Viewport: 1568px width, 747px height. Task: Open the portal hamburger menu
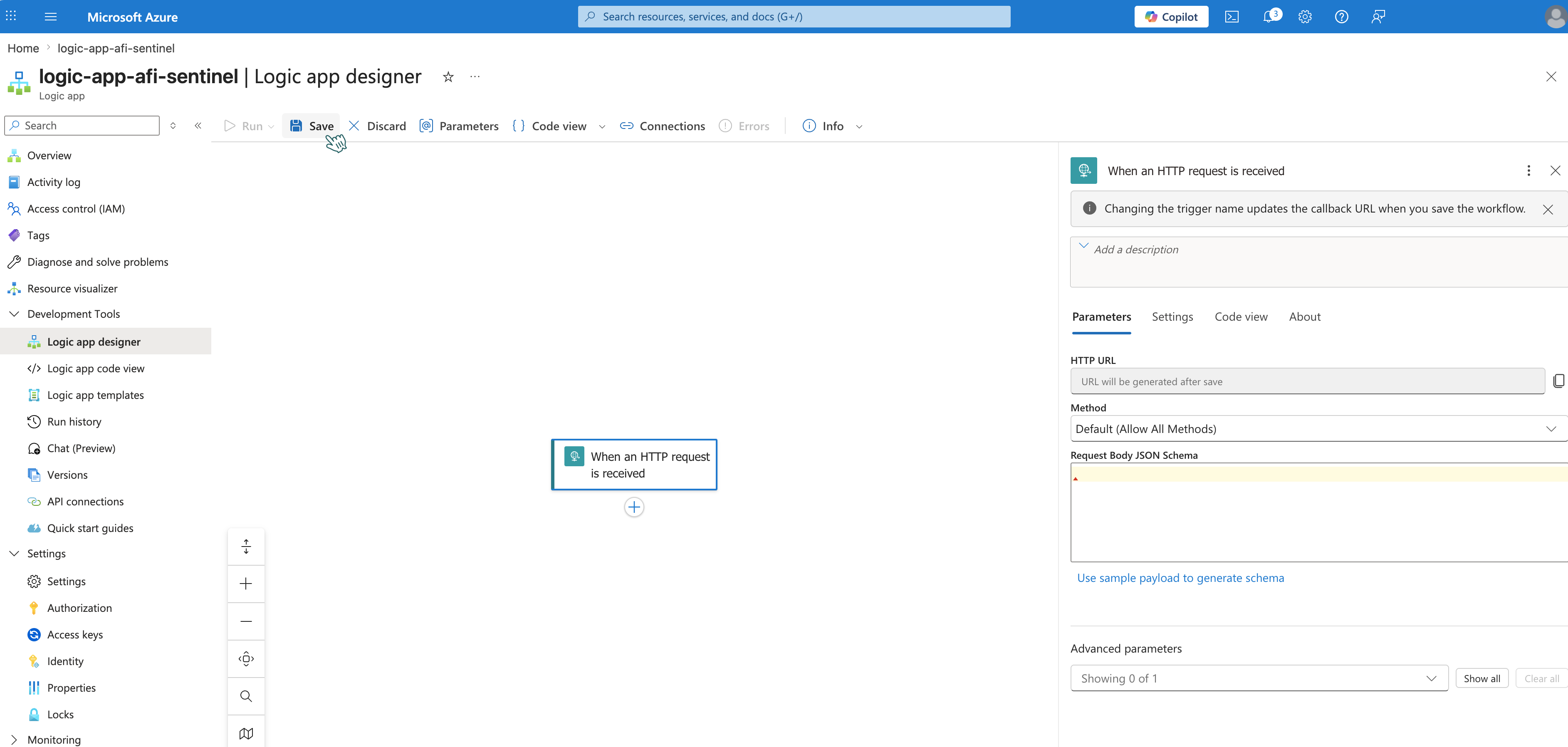(50, 17)
